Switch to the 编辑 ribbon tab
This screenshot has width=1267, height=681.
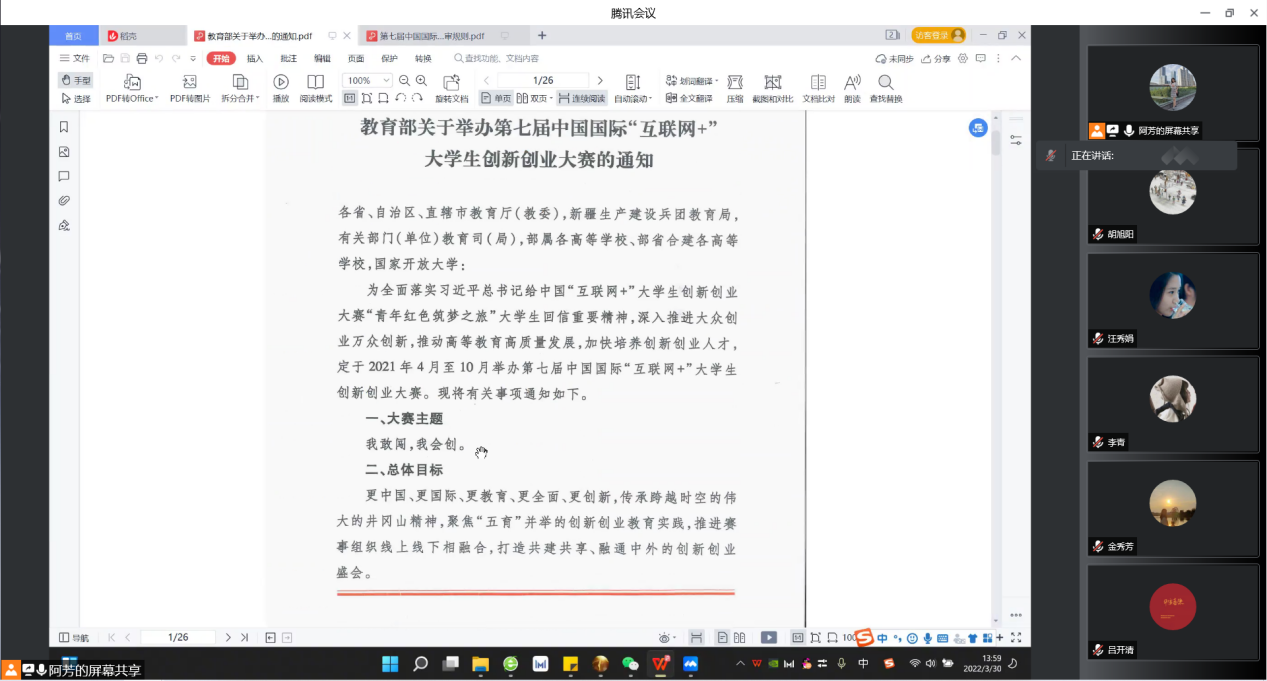(x=322, y=58)
